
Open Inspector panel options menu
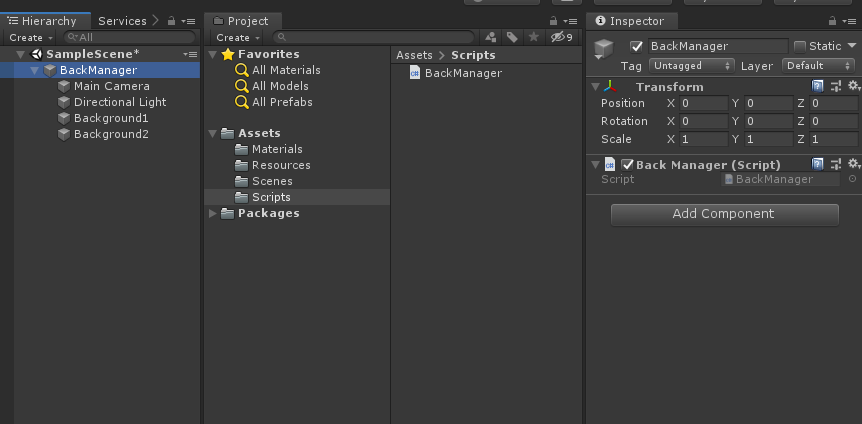850,21
